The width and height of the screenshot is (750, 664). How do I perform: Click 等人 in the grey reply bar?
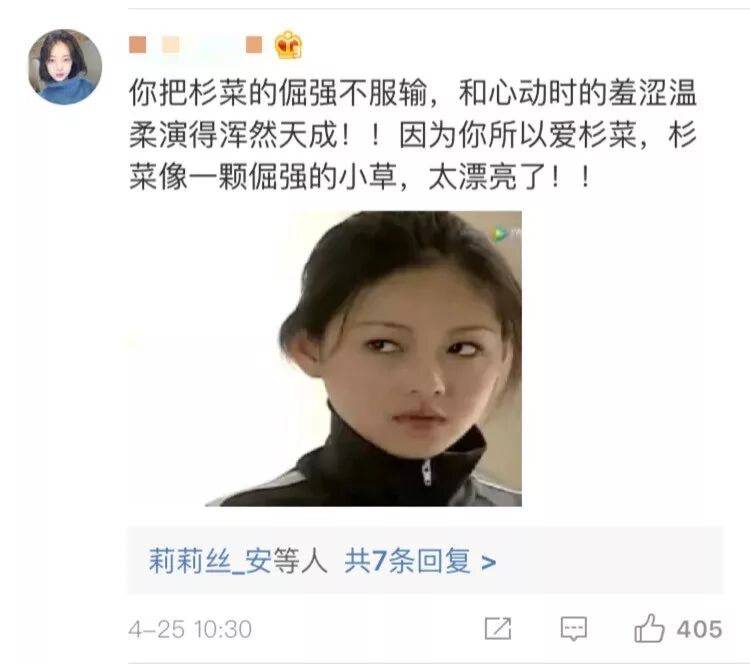point(300,561)
